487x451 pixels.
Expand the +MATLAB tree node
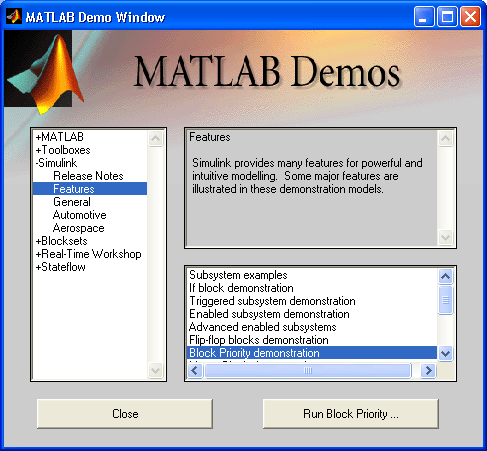[60, 137]
